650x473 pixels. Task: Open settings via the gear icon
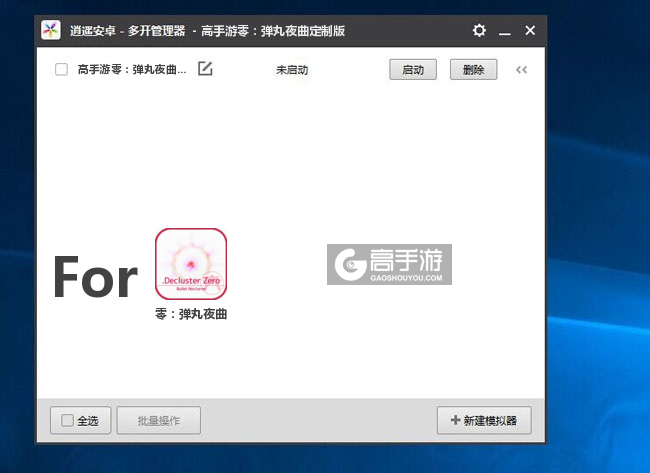[479, 30]
